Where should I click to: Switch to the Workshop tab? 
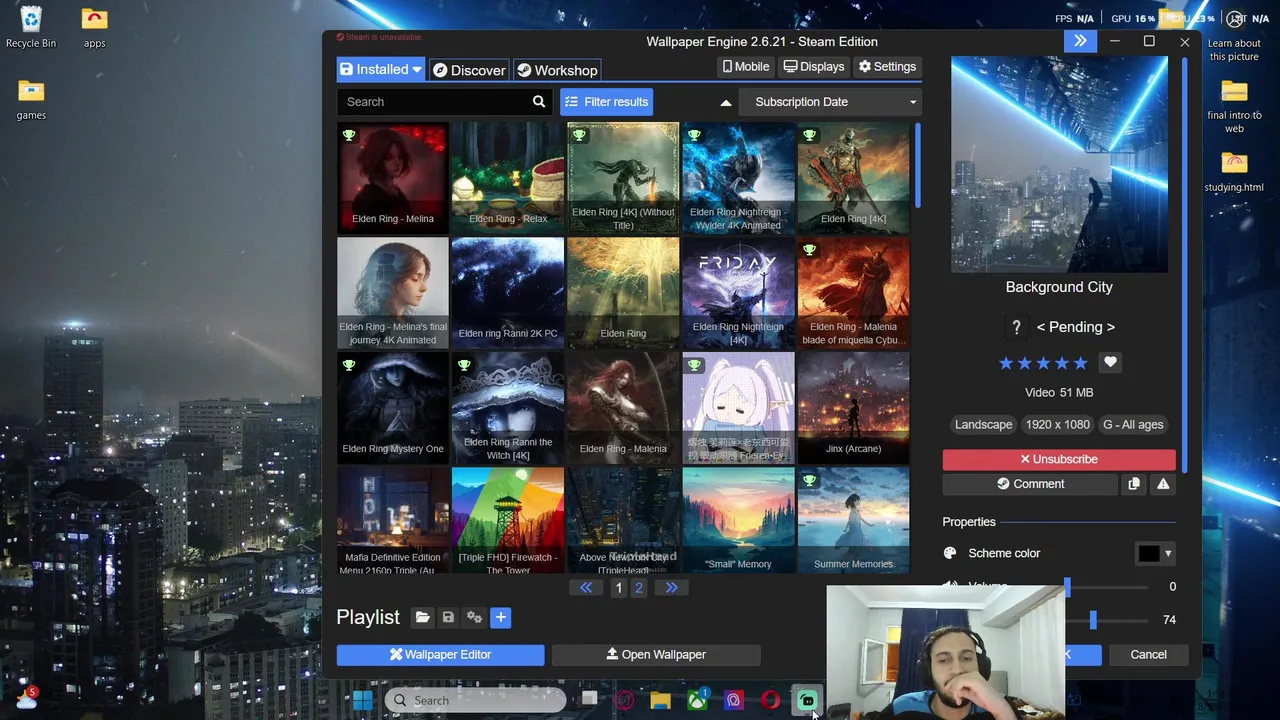click(557, 70)
